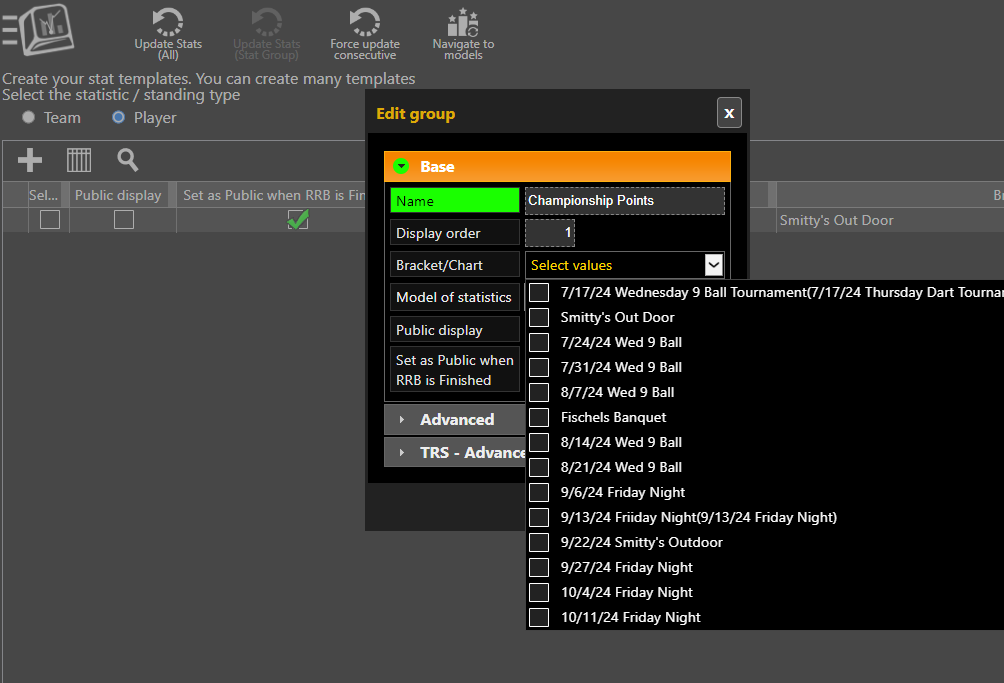Click the plus add template icon
This screenshot has width=1004, height=683.
(x=29, y=160)
